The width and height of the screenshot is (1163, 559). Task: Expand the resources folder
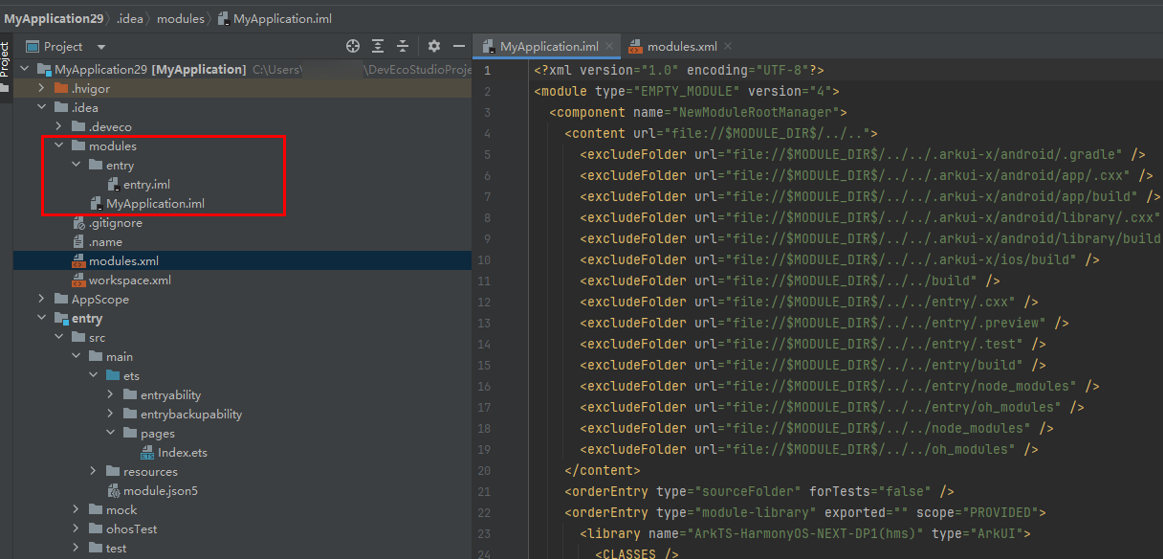coord(93,472)
